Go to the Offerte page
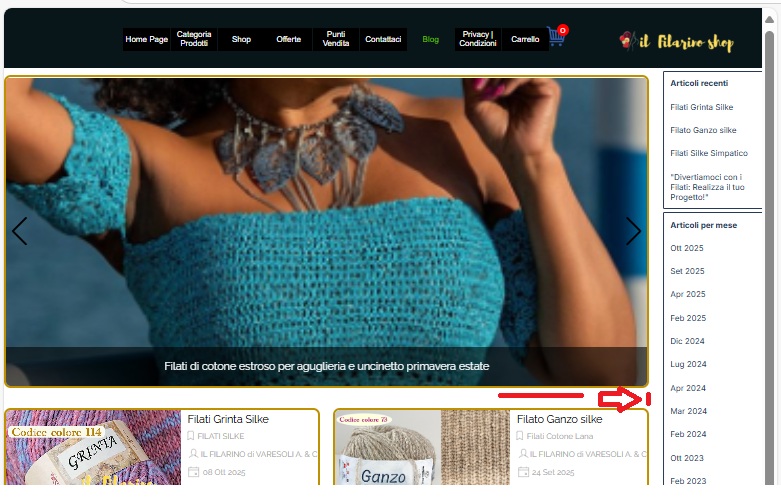Image resolution: width=781 pixels, height=499 pixels. pos(288,40)
